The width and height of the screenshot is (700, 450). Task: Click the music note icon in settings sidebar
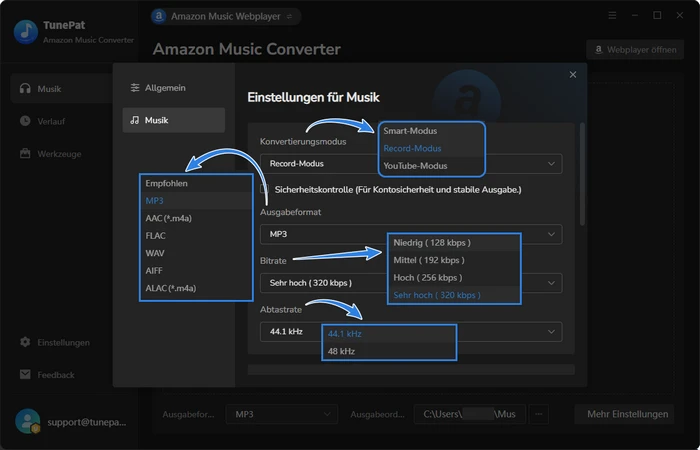click(134, 120)
